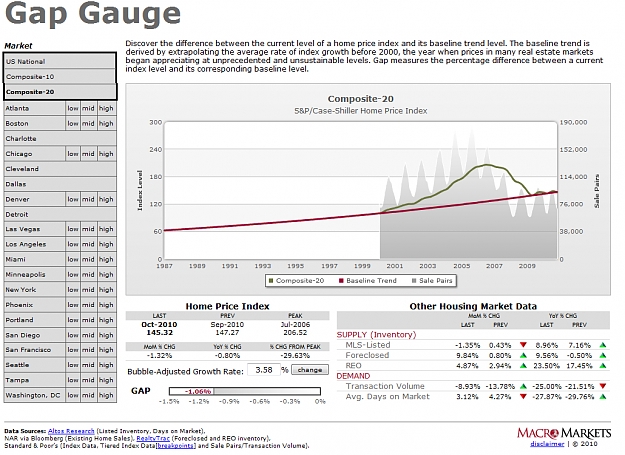Choose Miami mid tier
Image resolution: width=625 pixels, height=455 pixels.
(x=88, y=259)
